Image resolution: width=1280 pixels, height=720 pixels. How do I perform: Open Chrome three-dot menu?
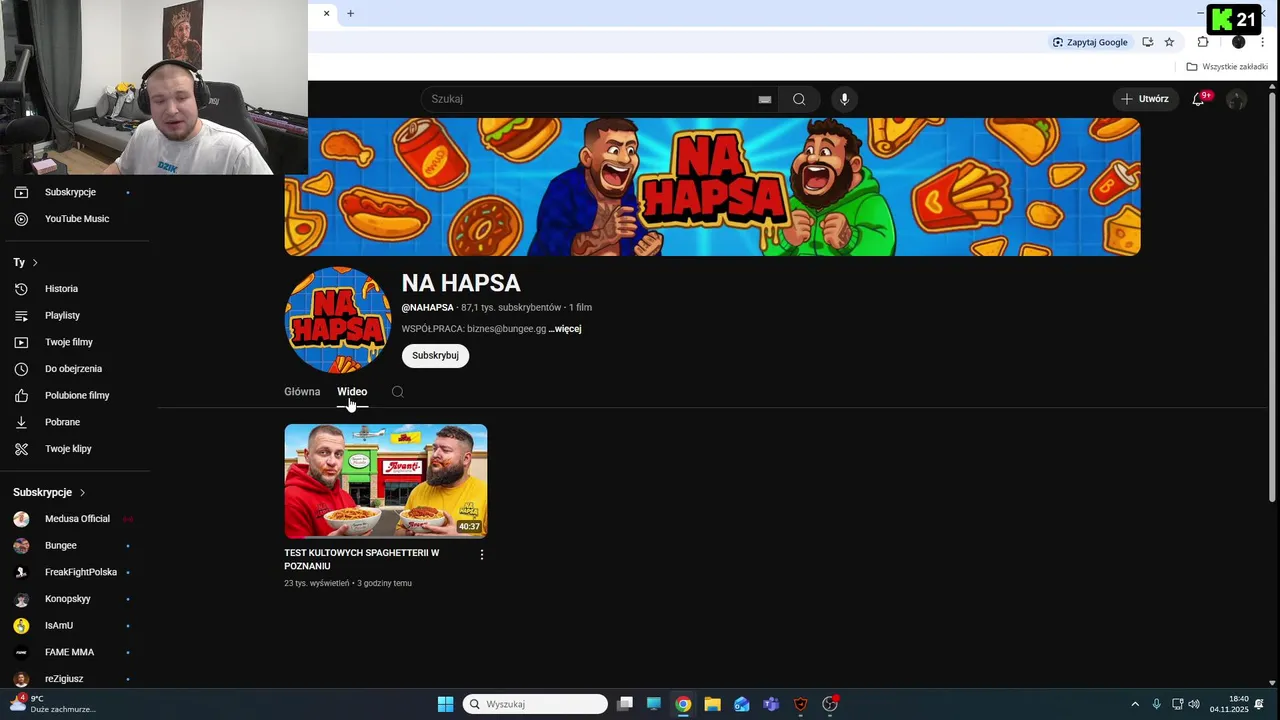[x=1264, y=42]
